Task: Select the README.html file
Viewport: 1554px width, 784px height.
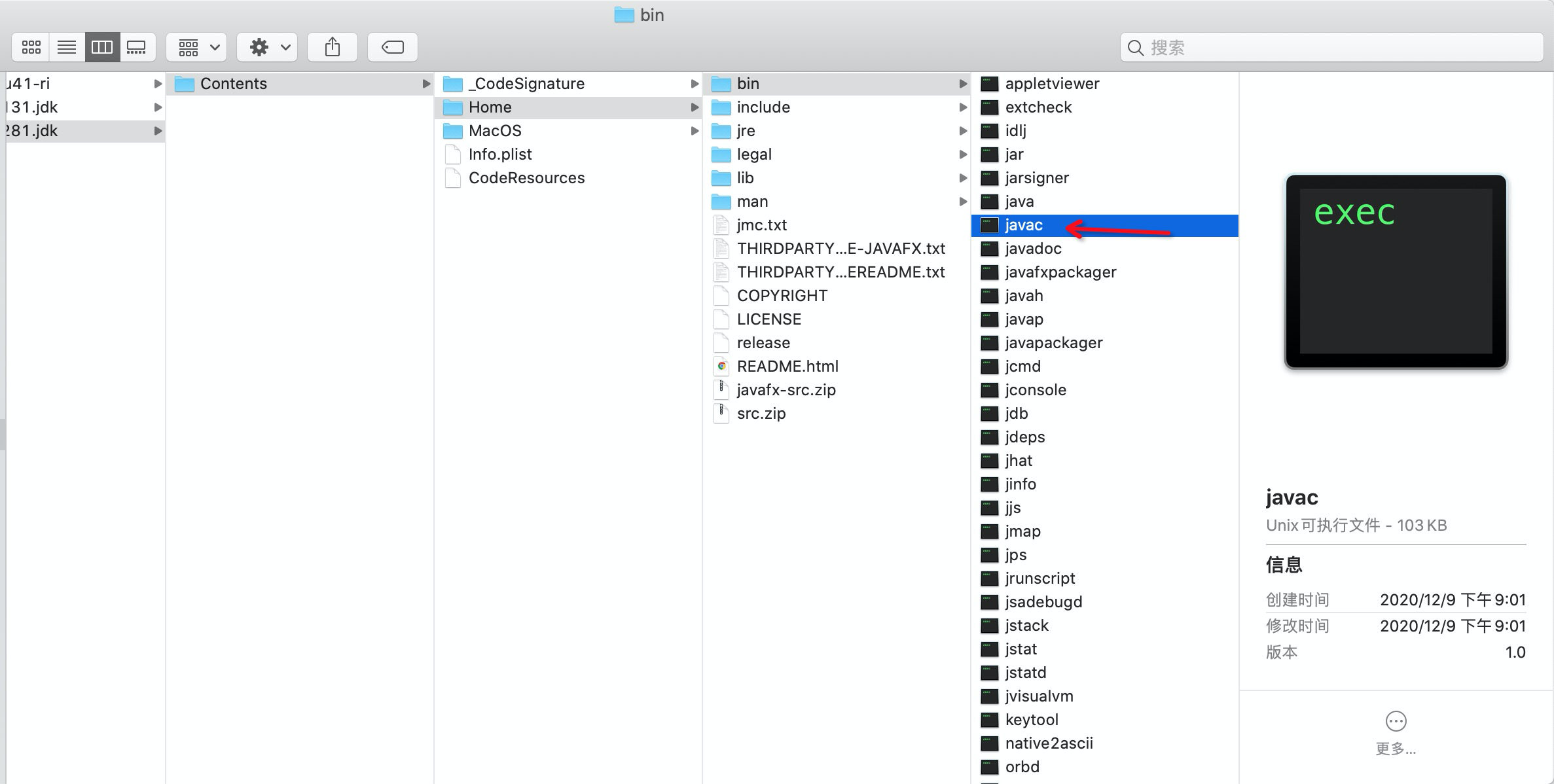Action: pos(787,366)
